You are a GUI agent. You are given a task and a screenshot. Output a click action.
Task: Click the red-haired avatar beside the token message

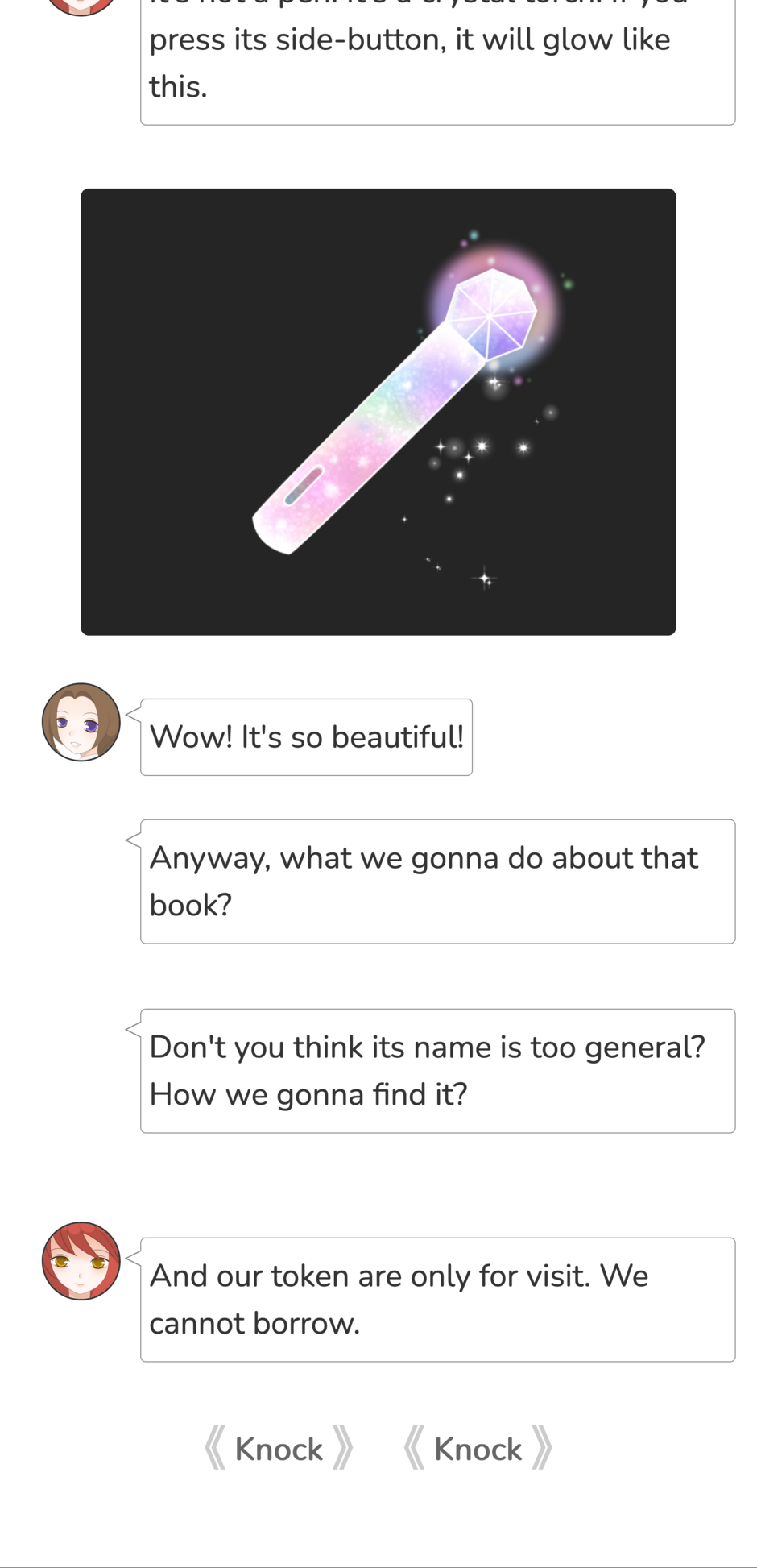[81, 1260]
